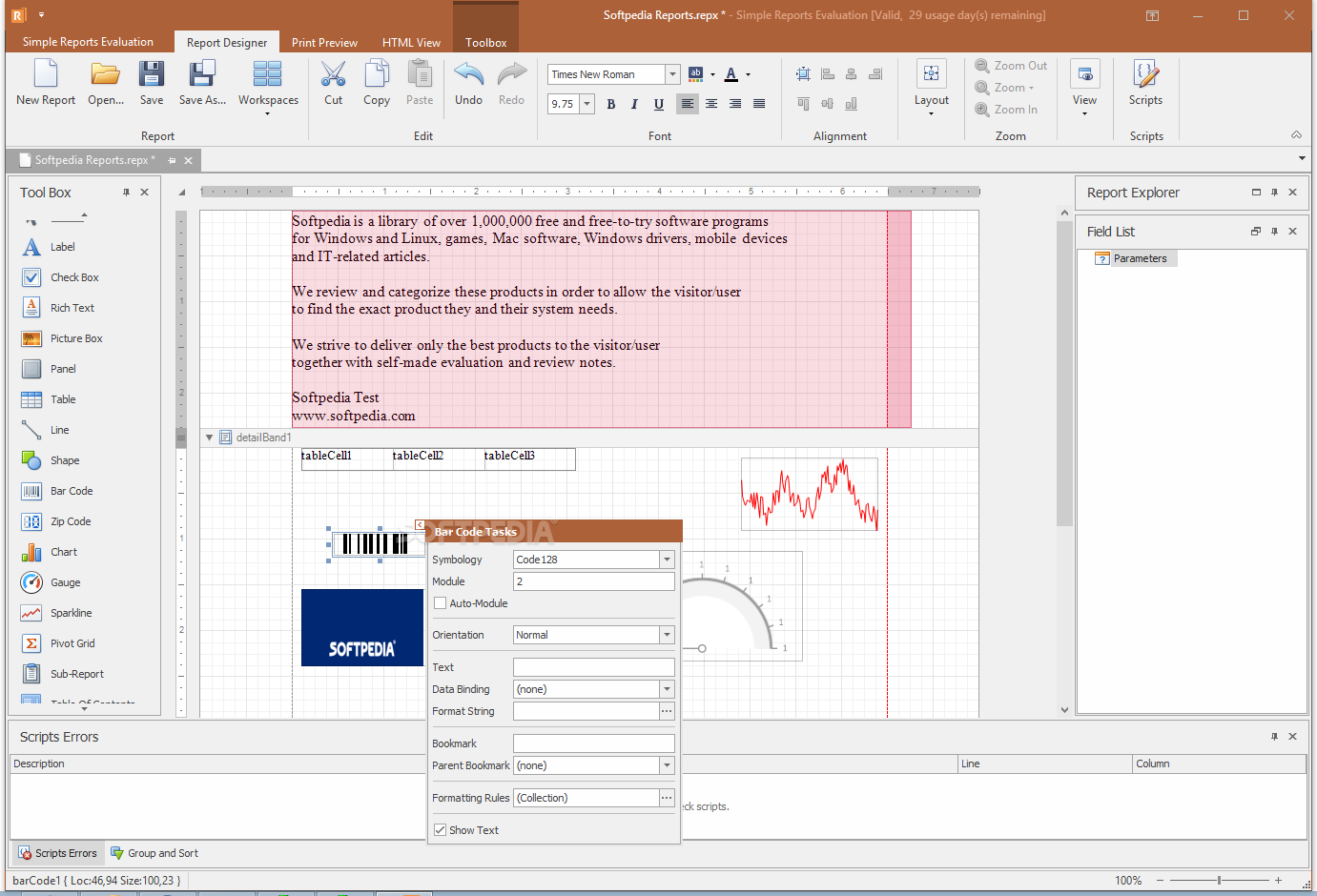The height and width of the screenshot is (896, 1317).
Task: Click the Copy icon
Action: (377, 74)
